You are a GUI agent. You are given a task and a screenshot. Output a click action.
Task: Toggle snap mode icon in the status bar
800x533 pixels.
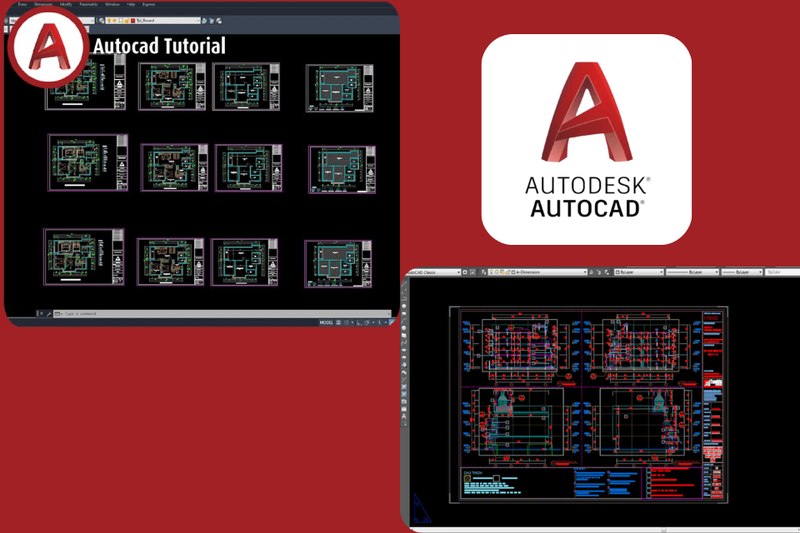coord(346,322)
